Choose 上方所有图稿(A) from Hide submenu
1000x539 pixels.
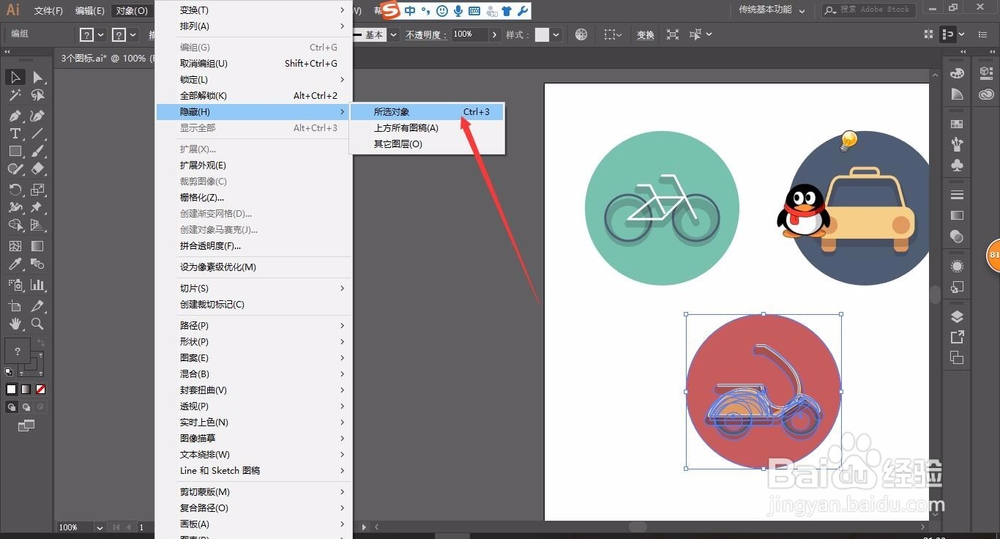coord(428,128)
